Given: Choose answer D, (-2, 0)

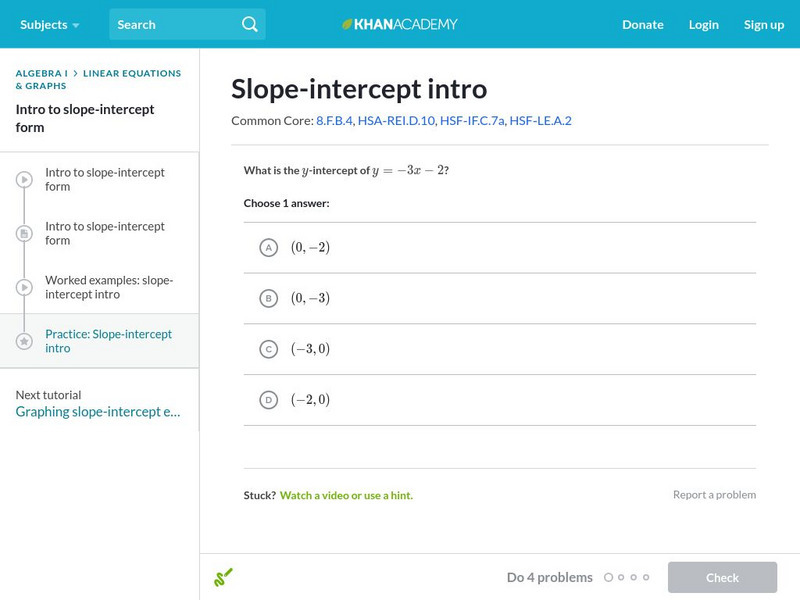Looking at the screenshot, I should point(268,400).
